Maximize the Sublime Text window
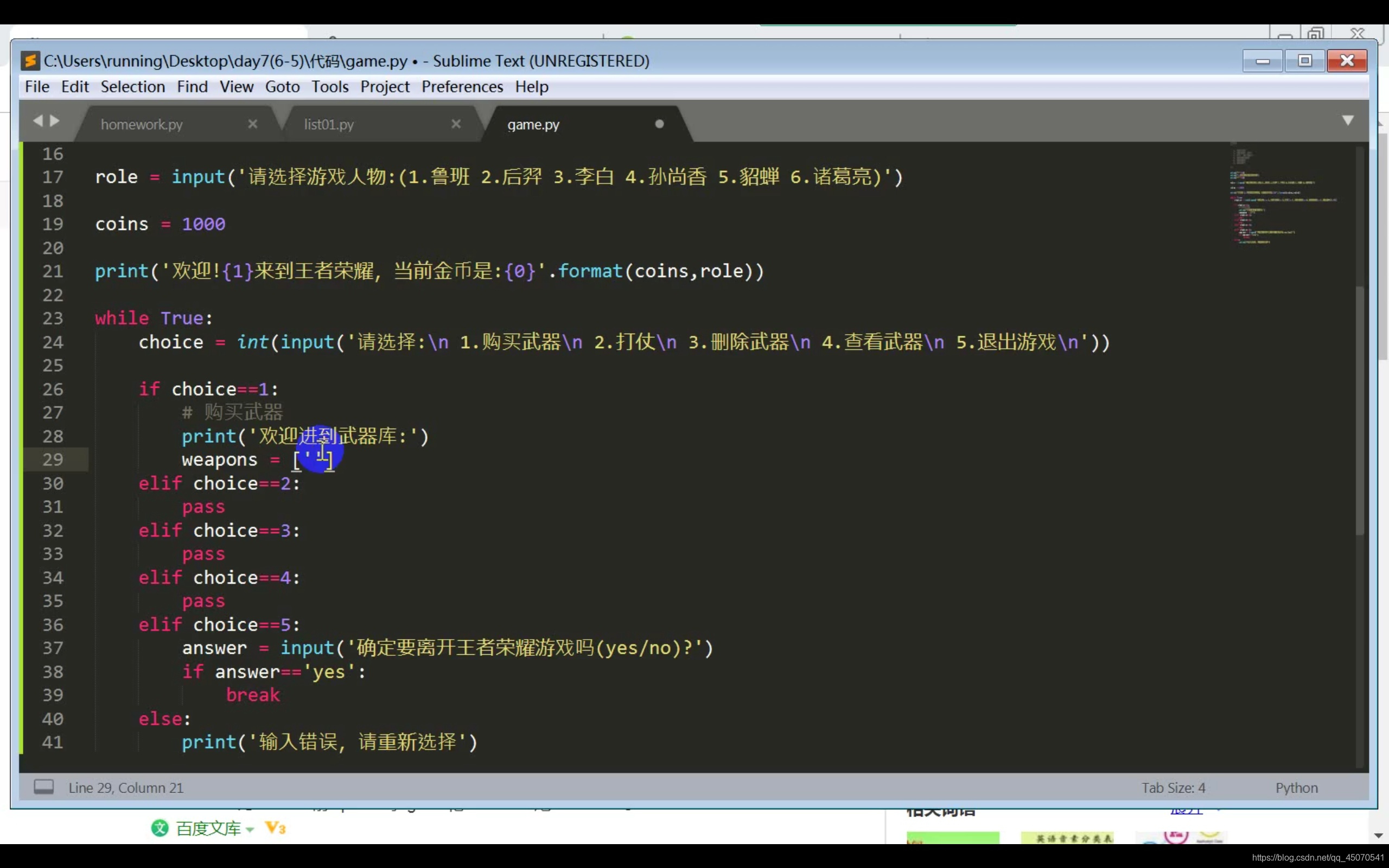Image resolution: width=1389 pixels, height=868 pixels. (x=1304, y=61)
